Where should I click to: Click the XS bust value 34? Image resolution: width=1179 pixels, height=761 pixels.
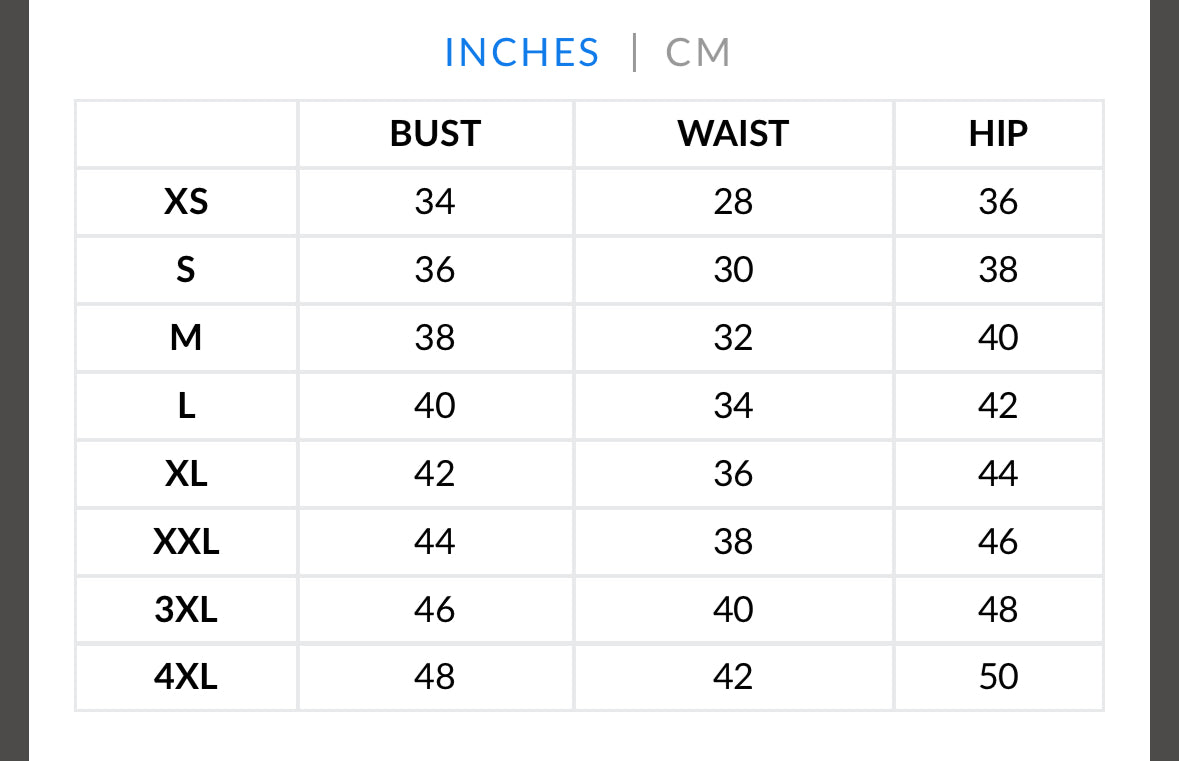(435, 202)
